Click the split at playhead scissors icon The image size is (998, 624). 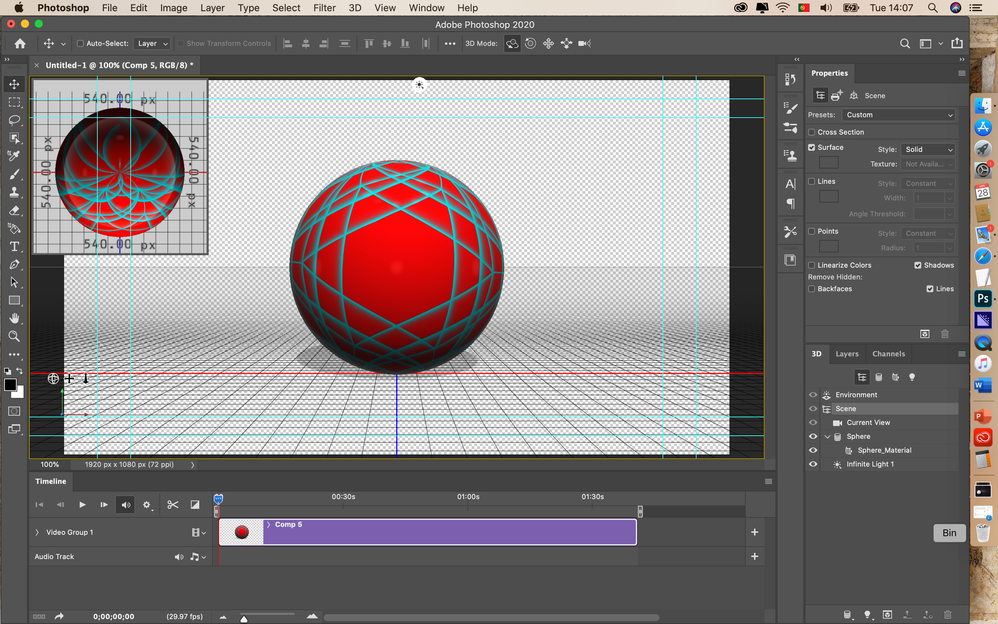(172, 505)
